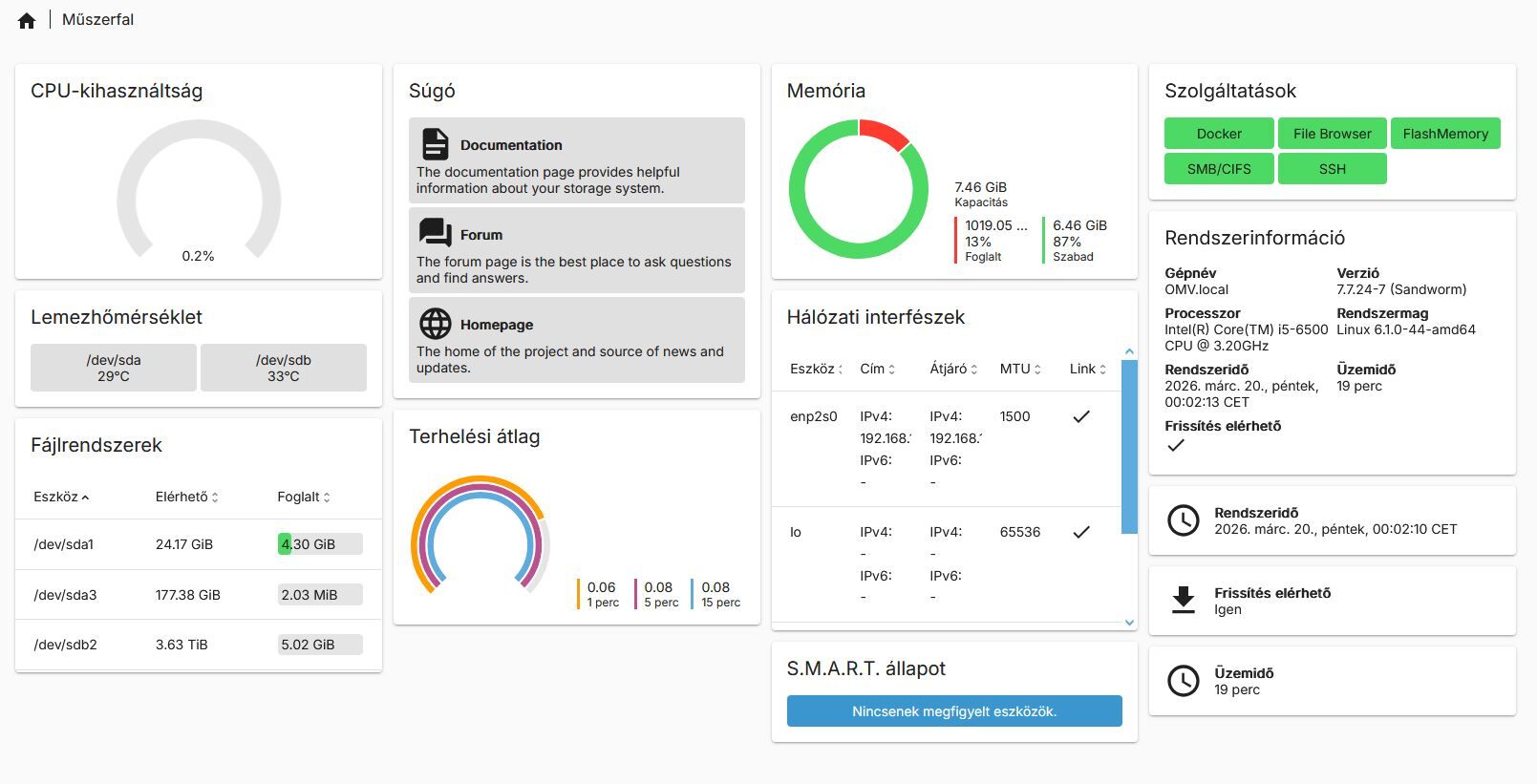The height and width of the screenshot is (784, 1537).
Task: Sort network interfaces by Átjáró
Action: pyautogui.click(x=953, y=369)
